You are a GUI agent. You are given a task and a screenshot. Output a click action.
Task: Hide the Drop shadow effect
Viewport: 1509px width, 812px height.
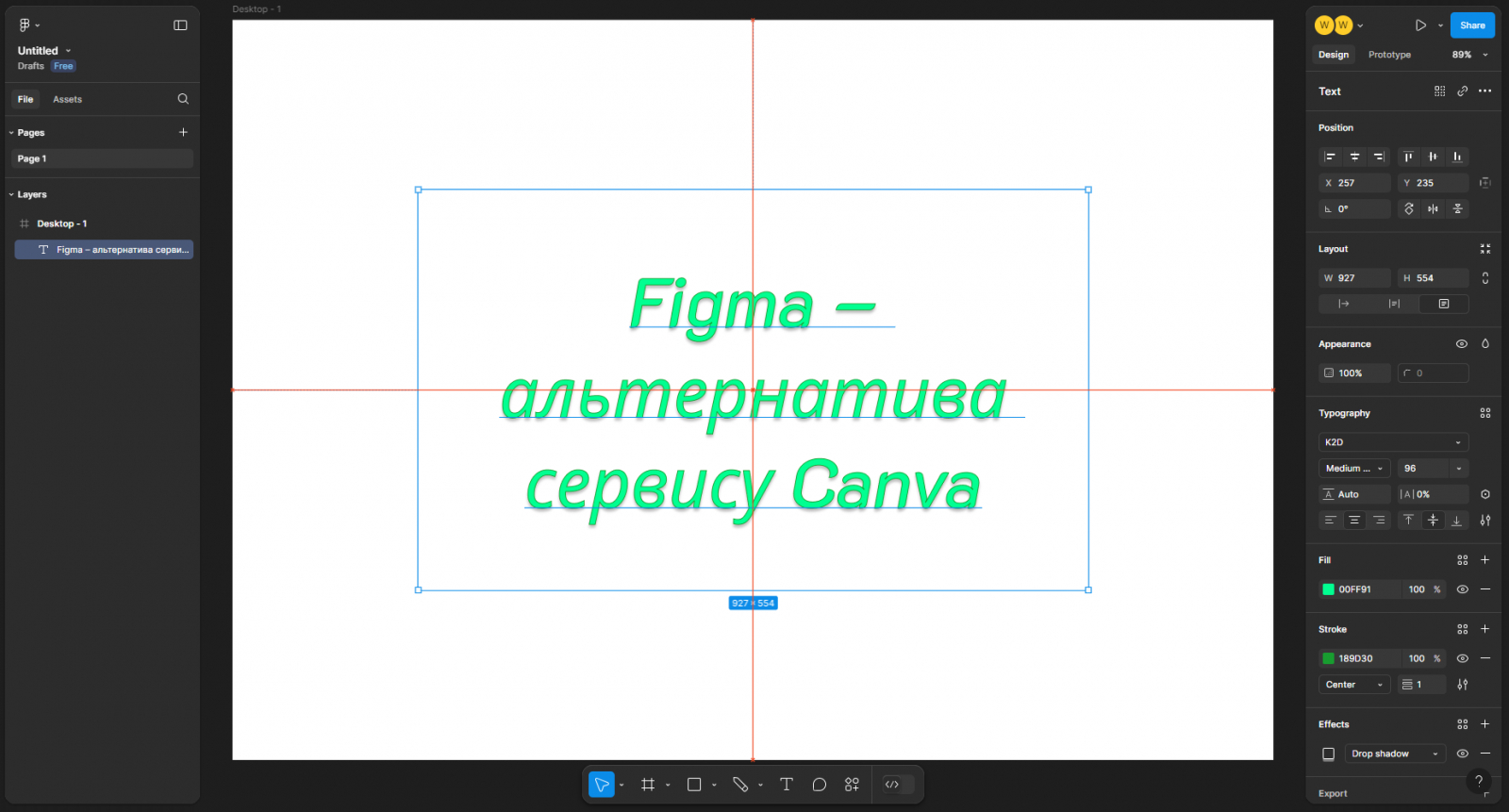click(x=1463, y=754)
